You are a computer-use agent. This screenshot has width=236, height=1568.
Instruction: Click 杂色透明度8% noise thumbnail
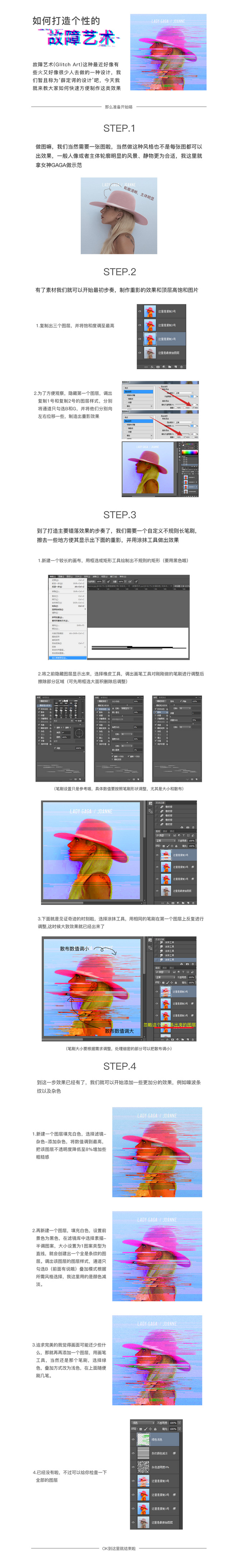[143, 1467]
